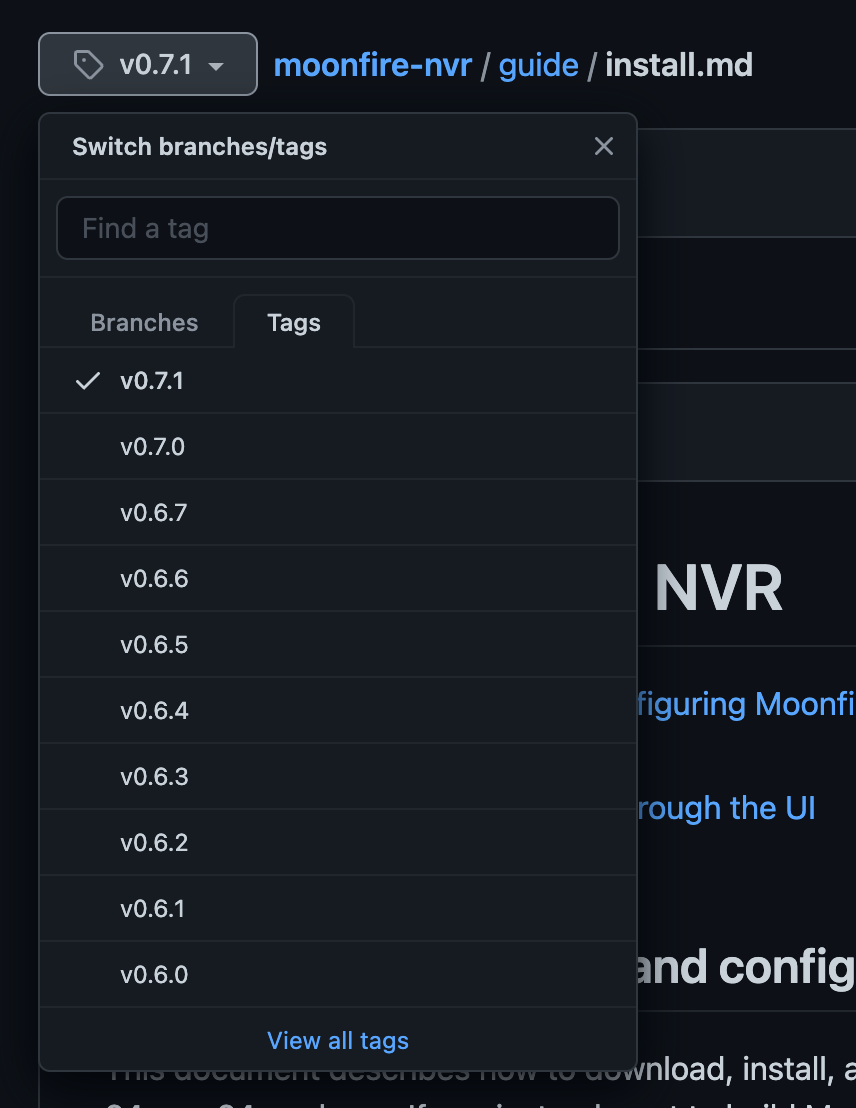
Task: Open the link containing "figuring Moonfi"
Action: point(746,705)
